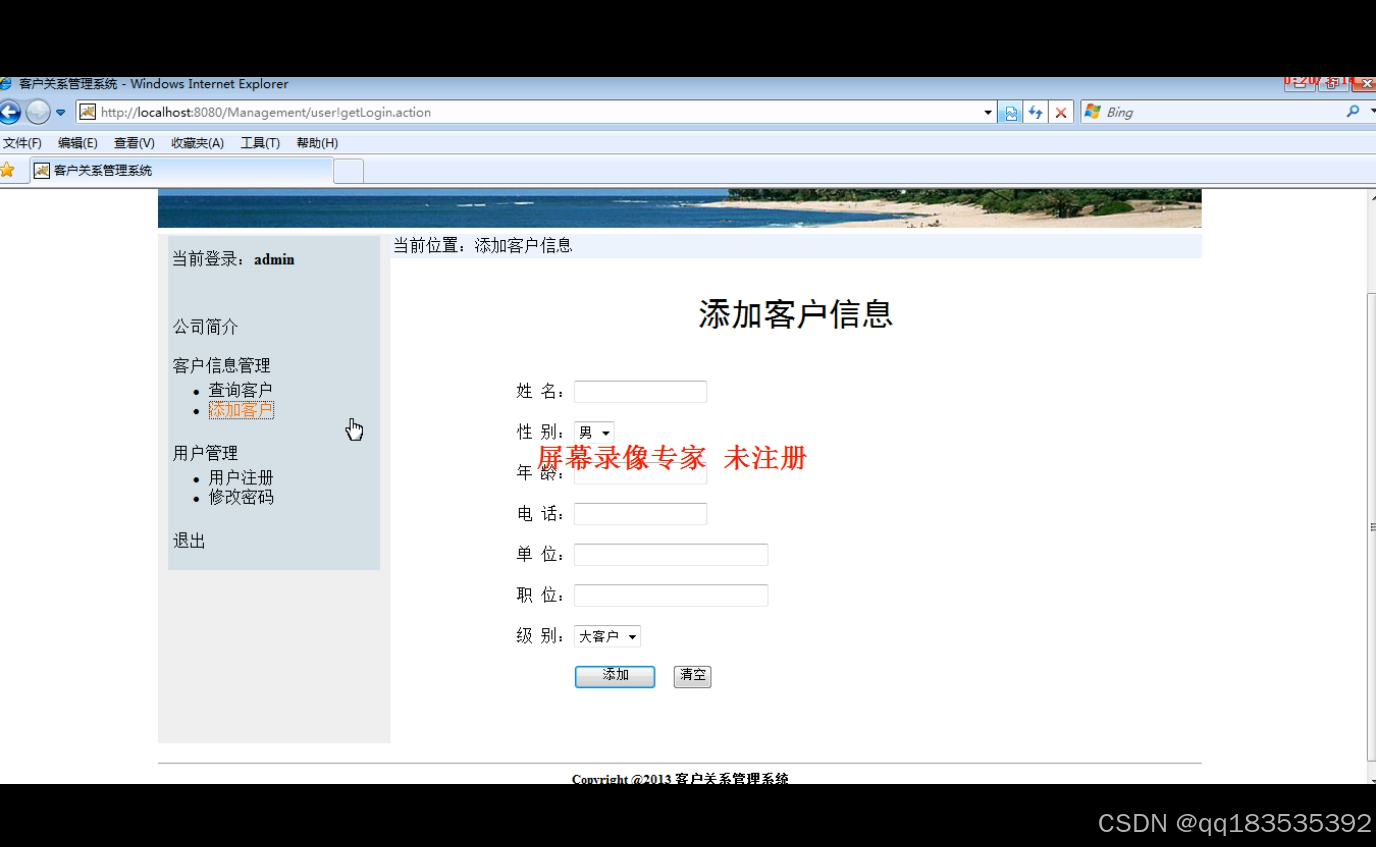This screenshot has height=847, width=1376.
Task: Click the red Stop loading icon
Action: click(1060, 112)
